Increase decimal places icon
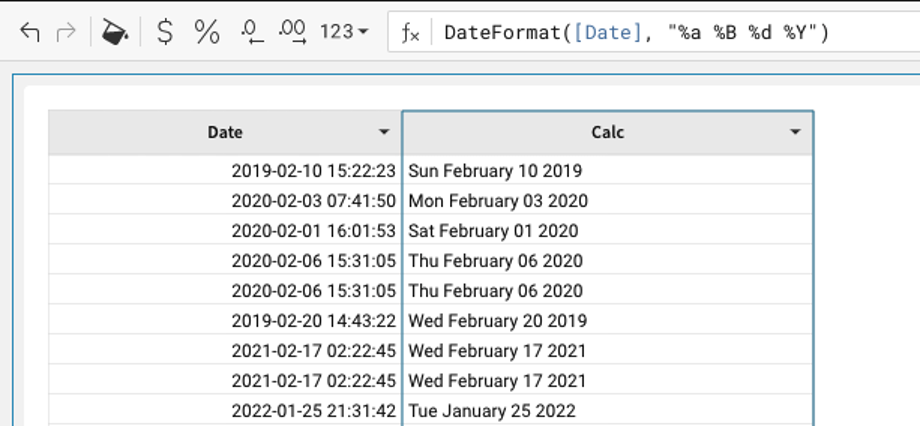The width and height of the screenshot is (920, 426). click(292, 33)
